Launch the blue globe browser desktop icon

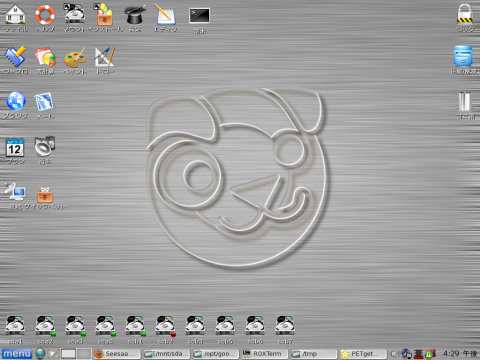pyautogui.click(x=15, y=101)
